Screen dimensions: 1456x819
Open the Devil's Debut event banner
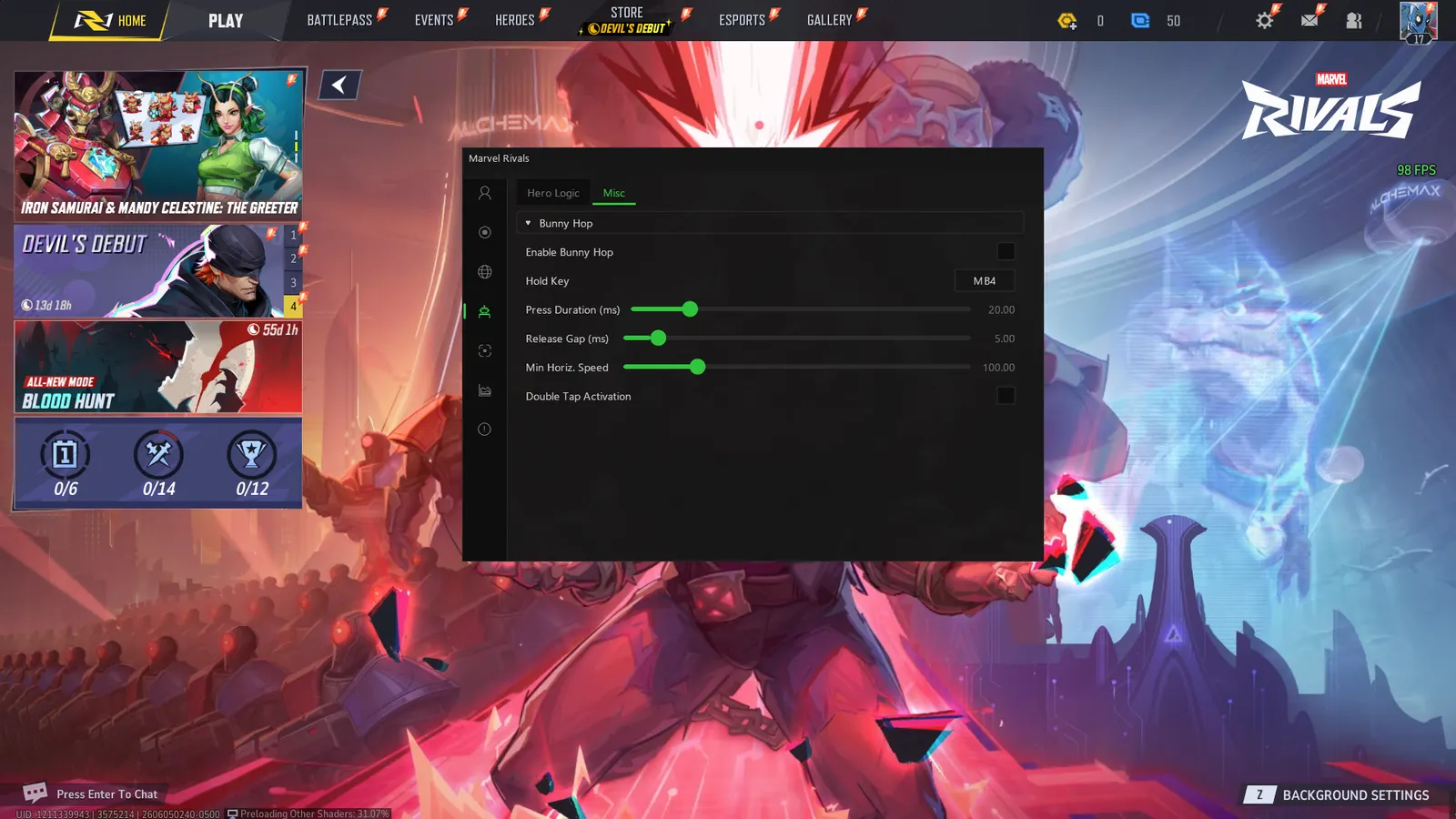coord(149,271)
